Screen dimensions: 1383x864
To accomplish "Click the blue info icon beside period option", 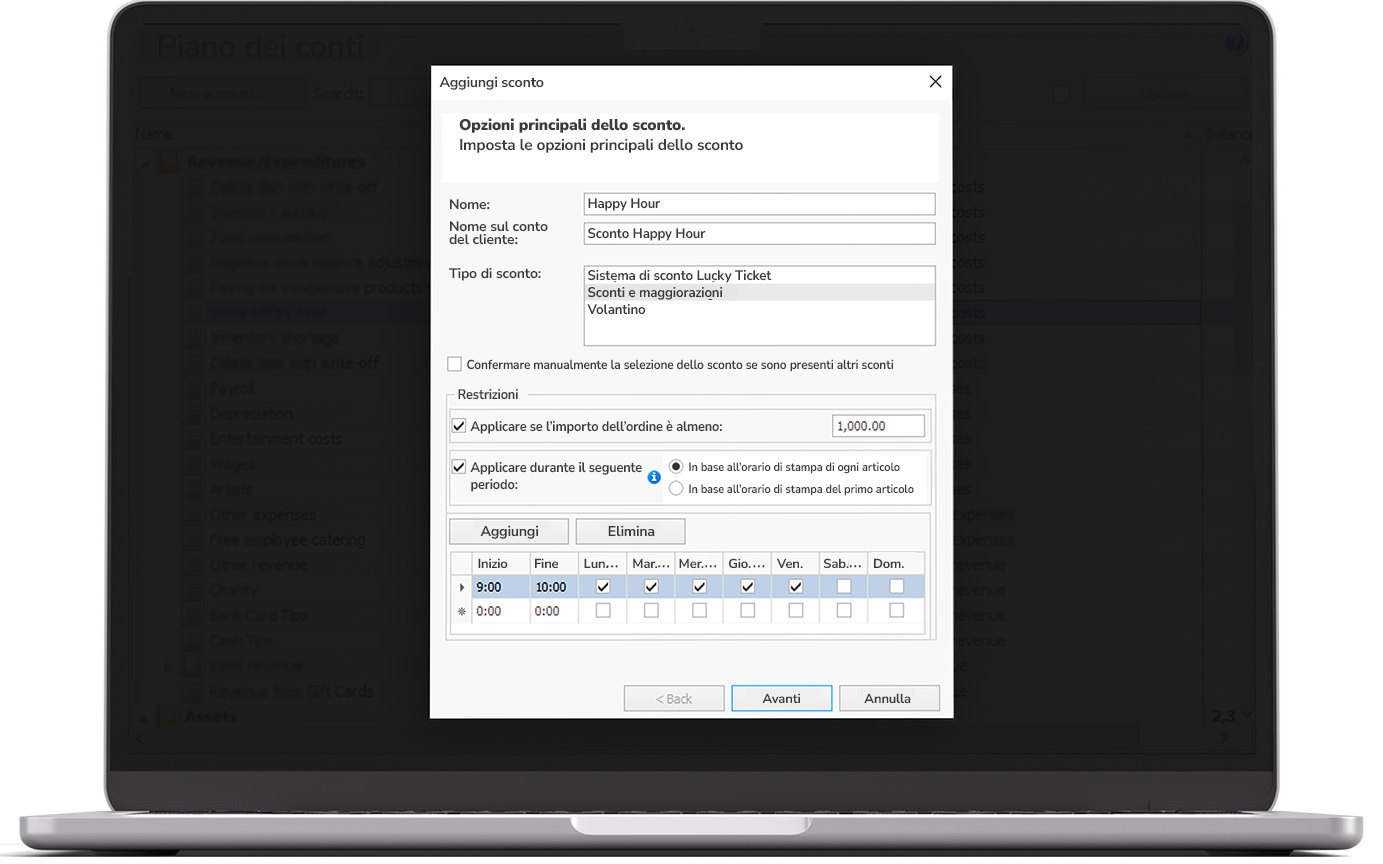I will point(654,478).
